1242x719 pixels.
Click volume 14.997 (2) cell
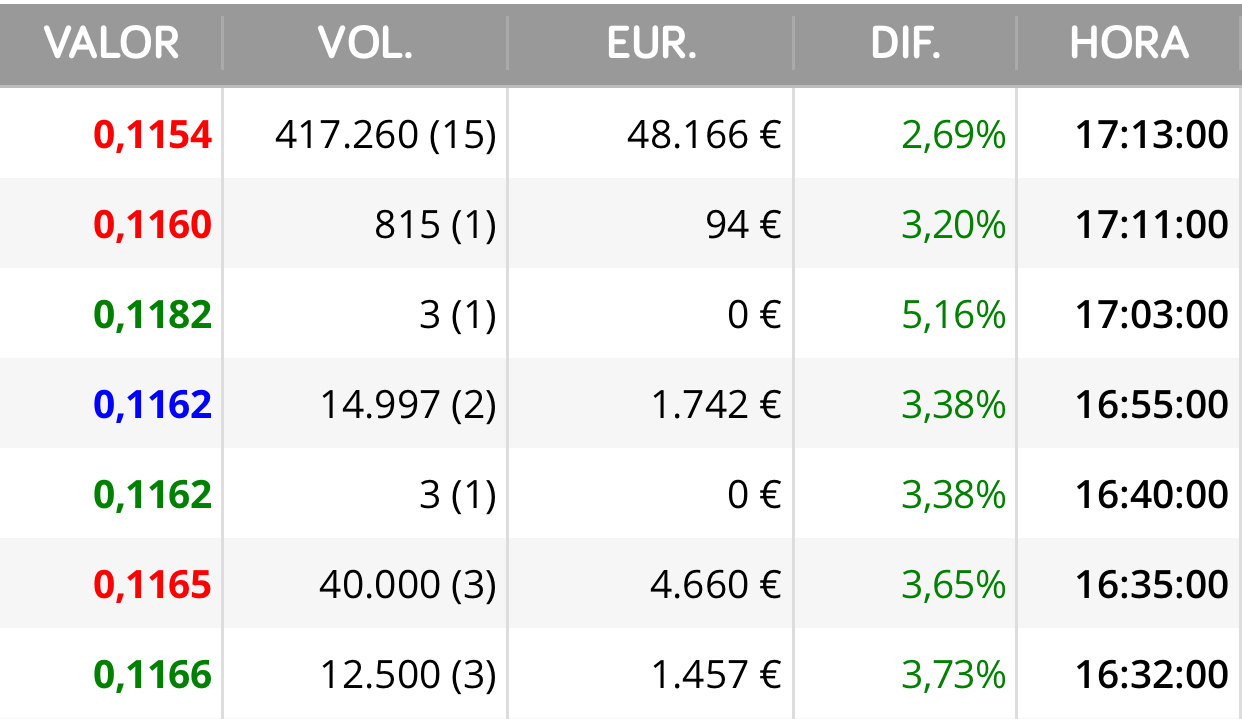tap(408, 404)
